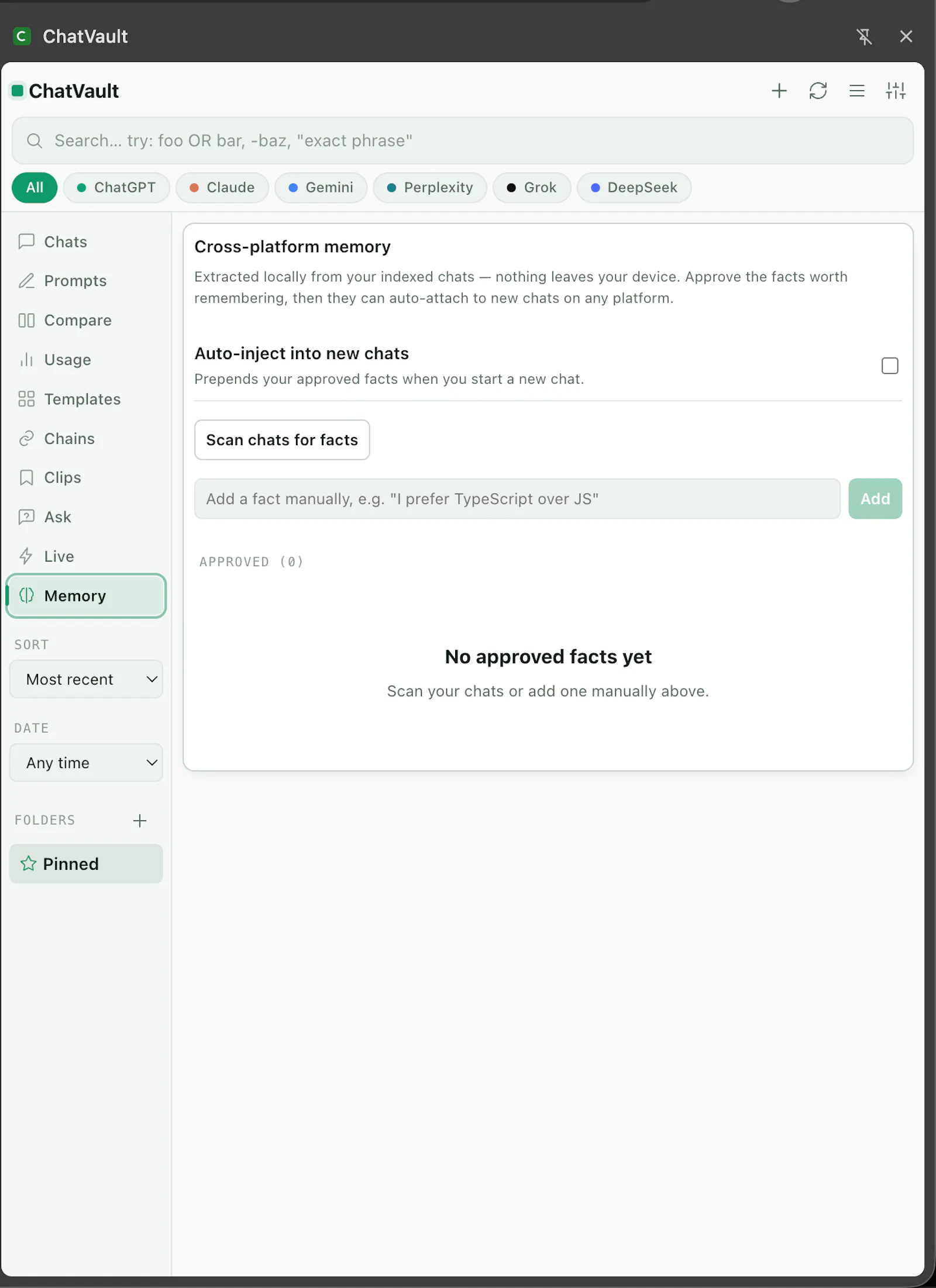Close the ChatVault side panel
Screen dimensions: 936x1288
point(906,36)
